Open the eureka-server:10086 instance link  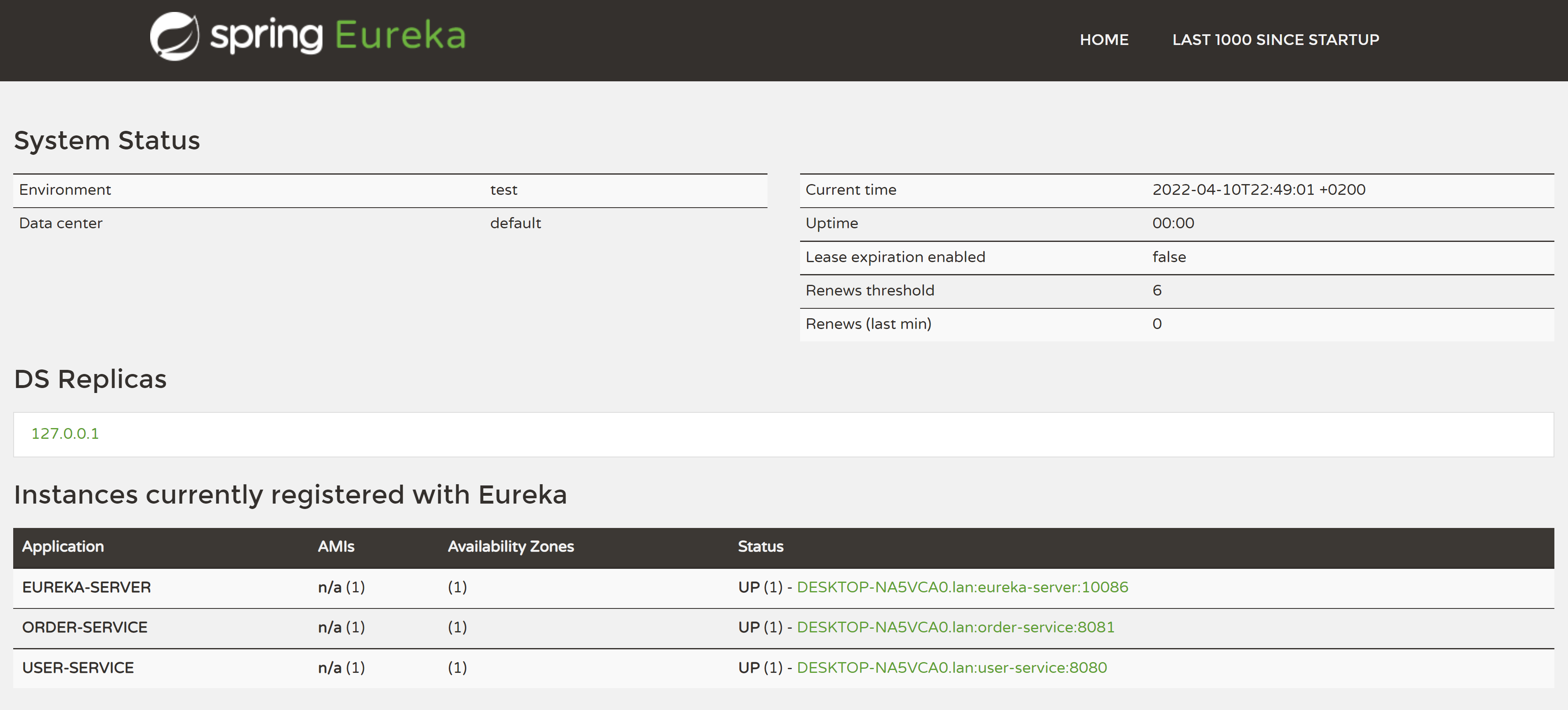coord(962,587)
